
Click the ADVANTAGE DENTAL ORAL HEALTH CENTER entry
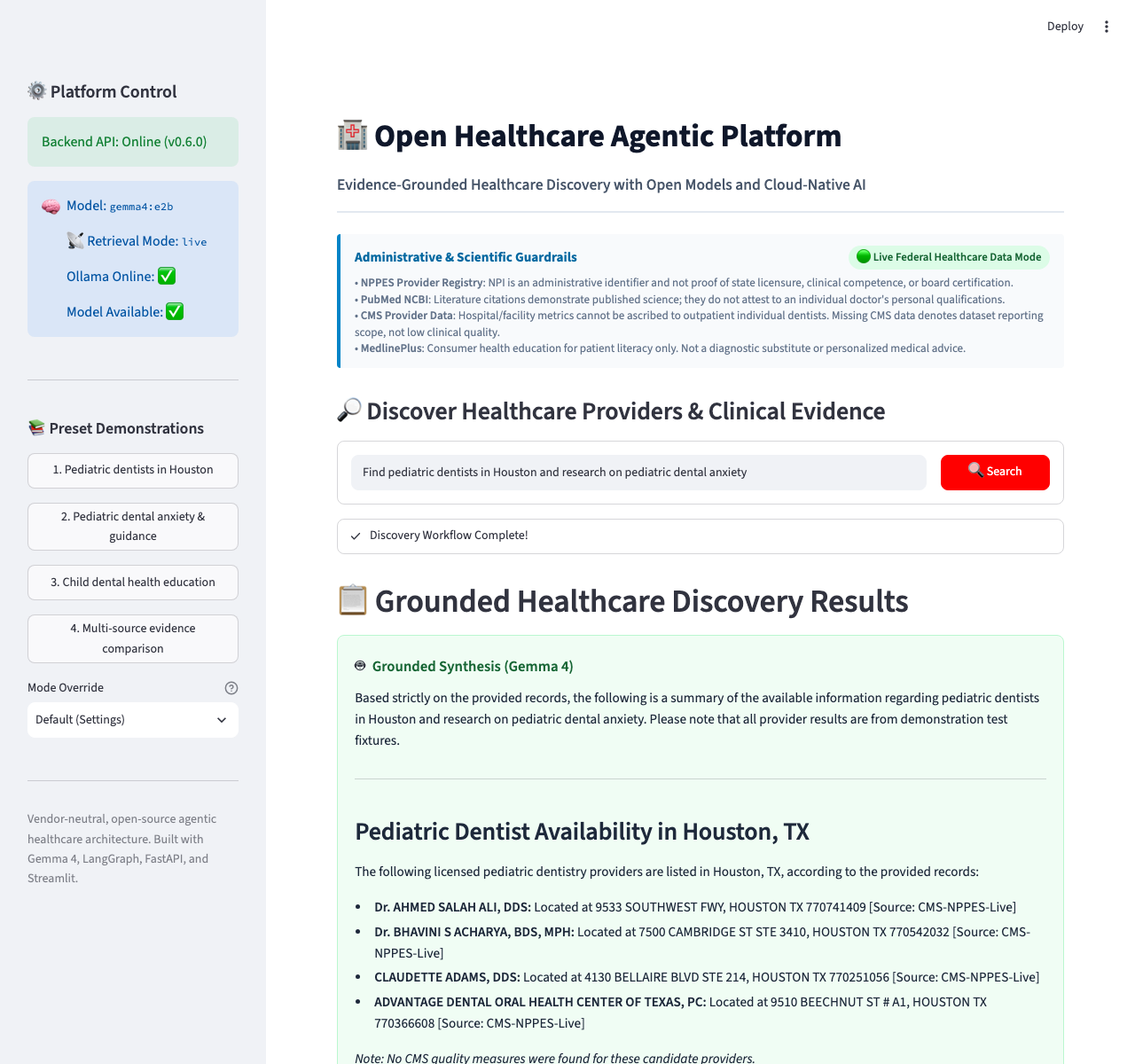coord(680,1013)
